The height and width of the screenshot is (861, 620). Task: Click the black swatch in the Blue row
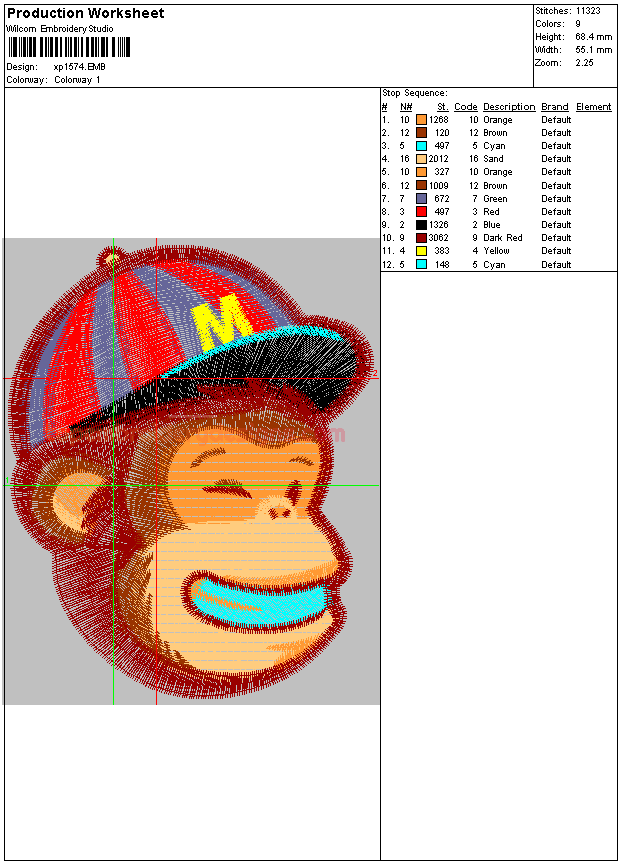[x=421, y=225]
